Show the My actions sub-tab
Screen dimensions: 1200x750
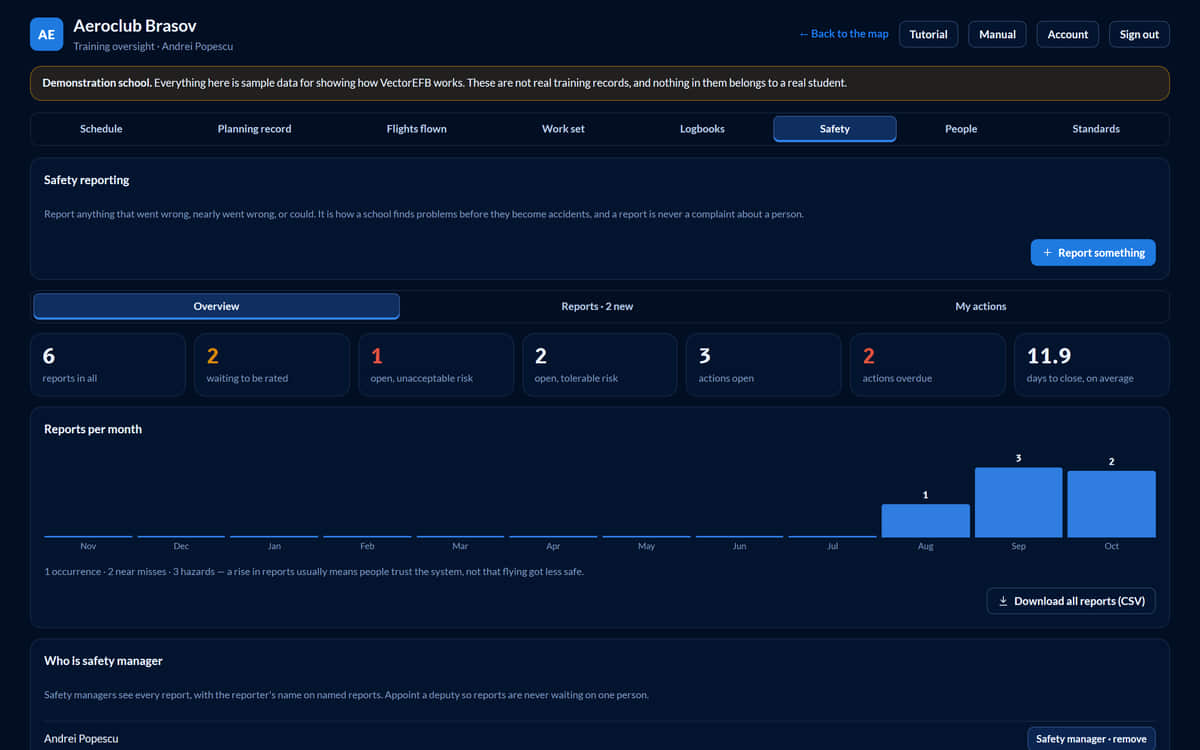coord(981,306)
